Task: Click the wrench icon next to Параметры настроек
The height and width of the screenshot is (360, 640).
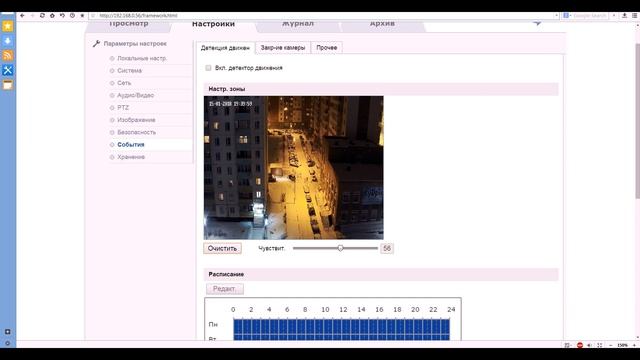Action: tap(96, 43)
